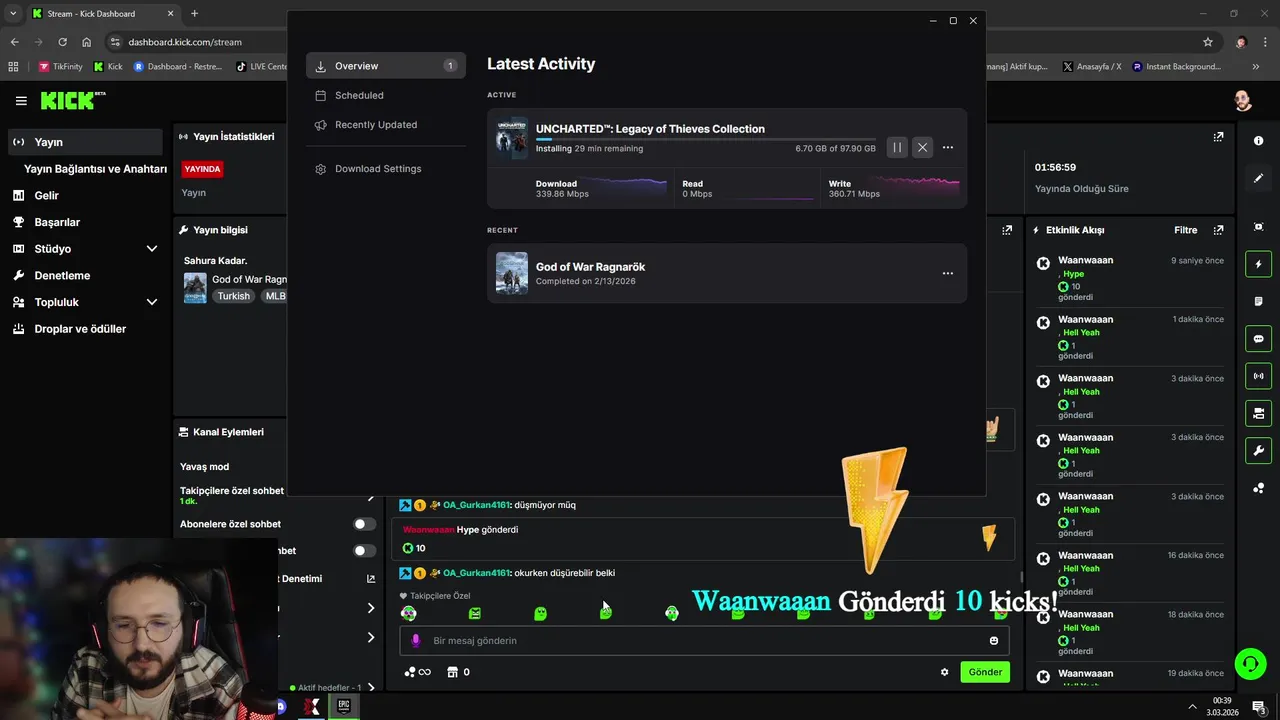This screenshot has width=1280, height=720.
Task: Click the shop icon below chat input
Action: click(x=452, y=672)
